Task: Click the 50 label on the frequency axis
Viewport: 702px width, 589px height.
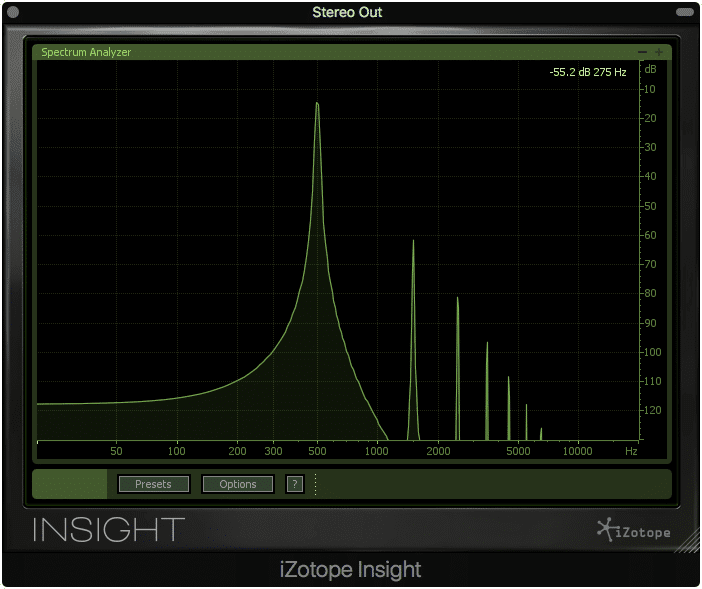Action: tap(116, 451)
